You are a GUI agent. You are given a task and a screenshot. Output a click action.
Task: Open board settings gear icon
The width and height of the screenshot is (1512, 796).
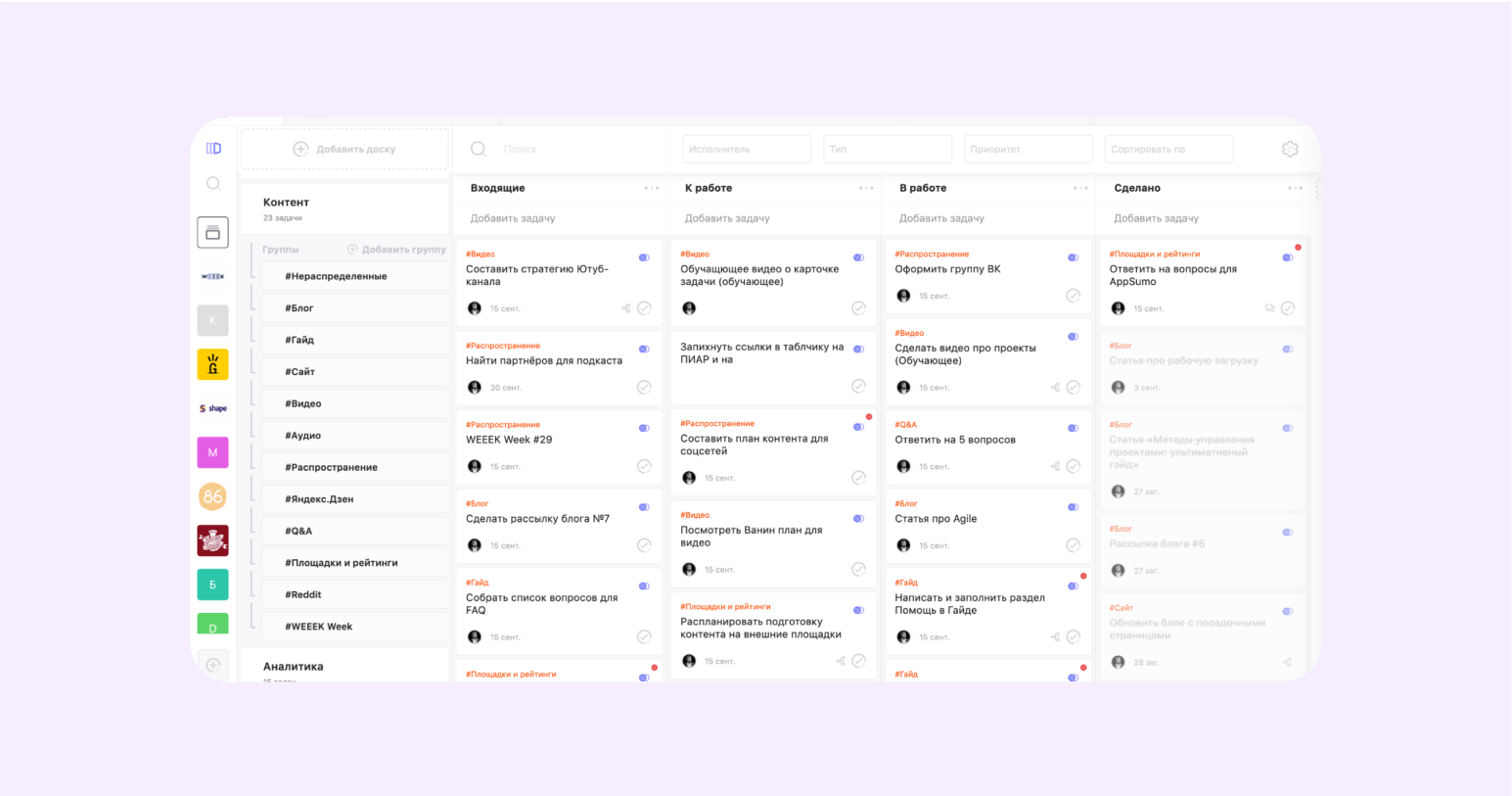coord(1290,149)
